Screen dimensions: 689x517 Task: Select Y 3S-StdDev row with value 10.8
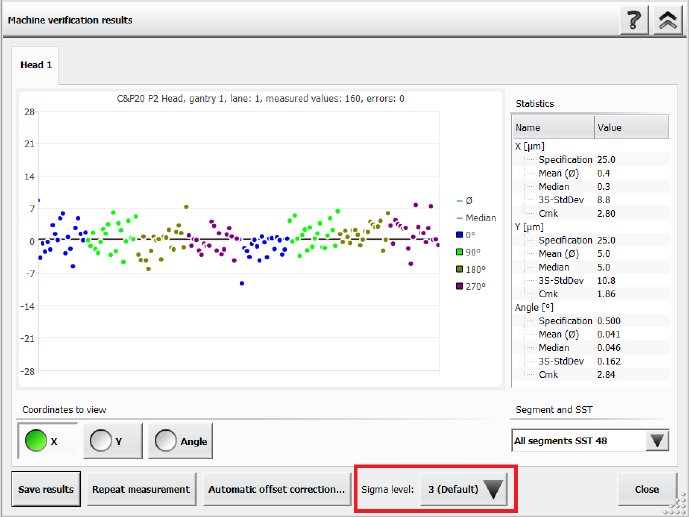[x=591, y=281]
